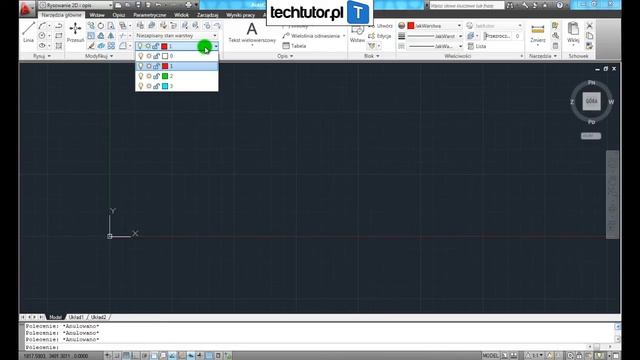Open the help question mark icon

point(560,5)
